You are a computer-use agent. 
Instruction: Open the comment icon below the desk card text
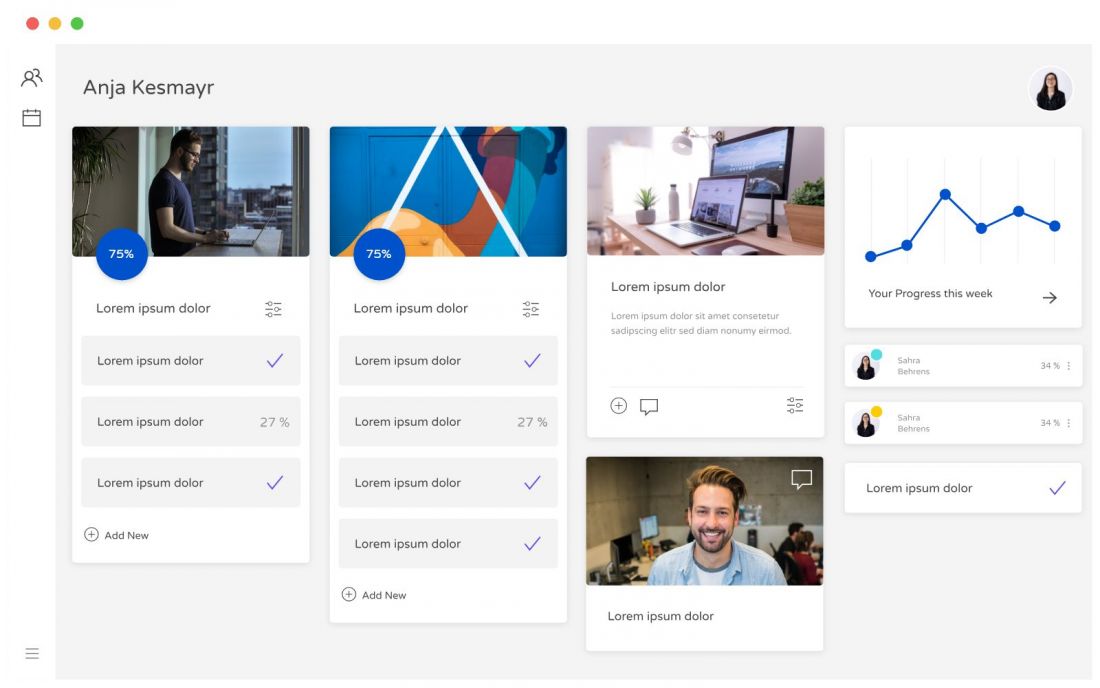coord(649,407)
